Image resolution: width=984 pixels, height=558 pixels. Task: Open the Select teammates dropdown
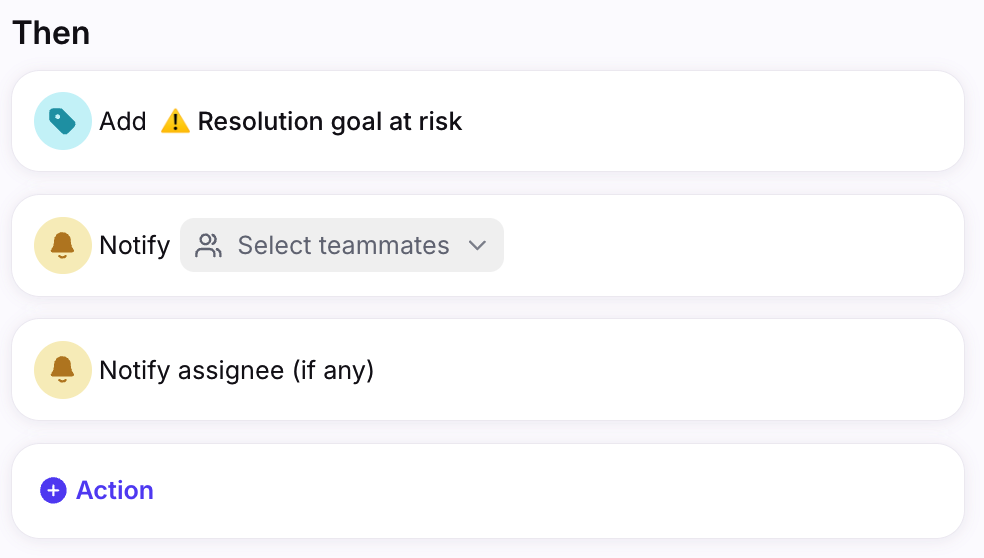point(342,245)
